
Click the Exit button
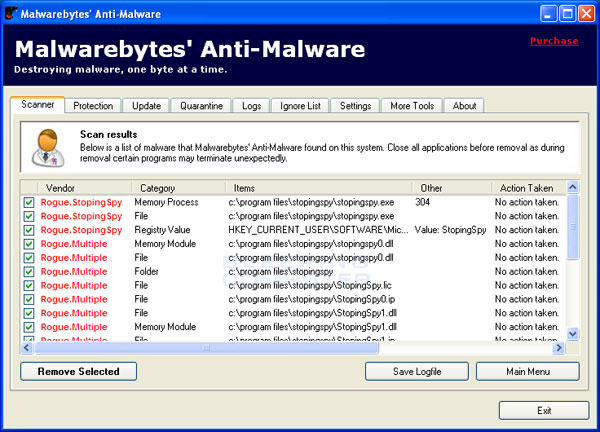[544, 411]
